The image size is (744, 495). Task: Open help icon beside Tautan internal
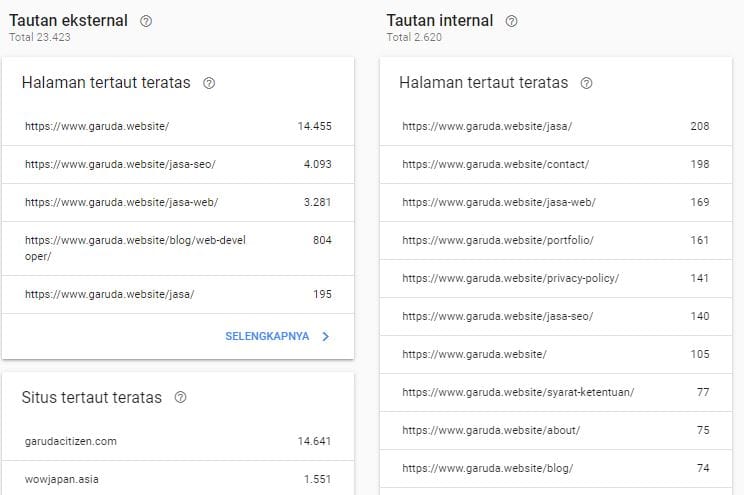tap(512, 21)
